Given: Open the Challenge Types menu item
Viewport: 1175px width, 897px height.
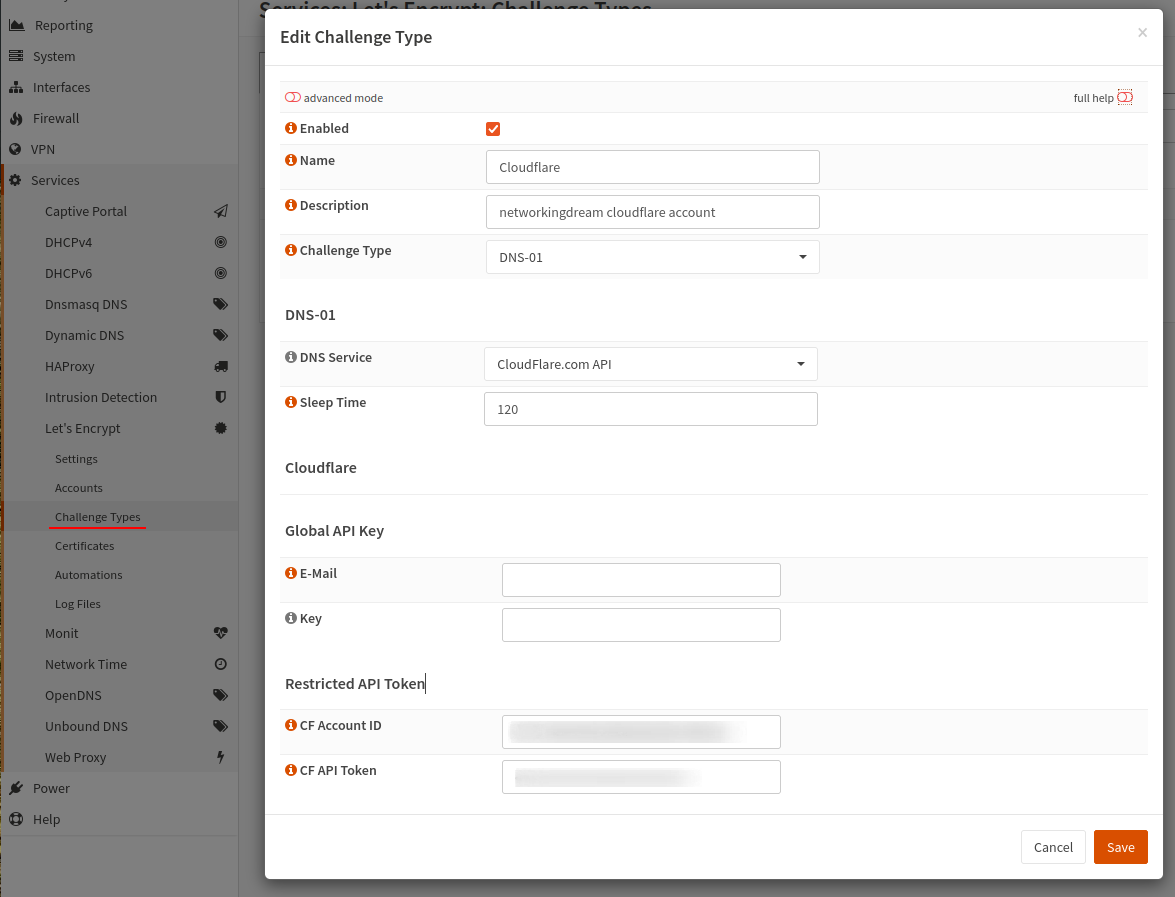Looking at the screenshot, I should tap(97, 517).
